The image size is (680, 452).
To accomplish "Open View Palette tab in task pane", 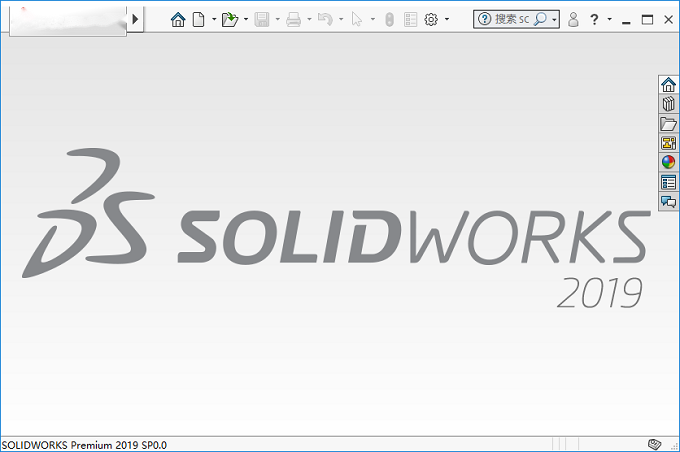I will pyautogui.click(x=668, y=143).
